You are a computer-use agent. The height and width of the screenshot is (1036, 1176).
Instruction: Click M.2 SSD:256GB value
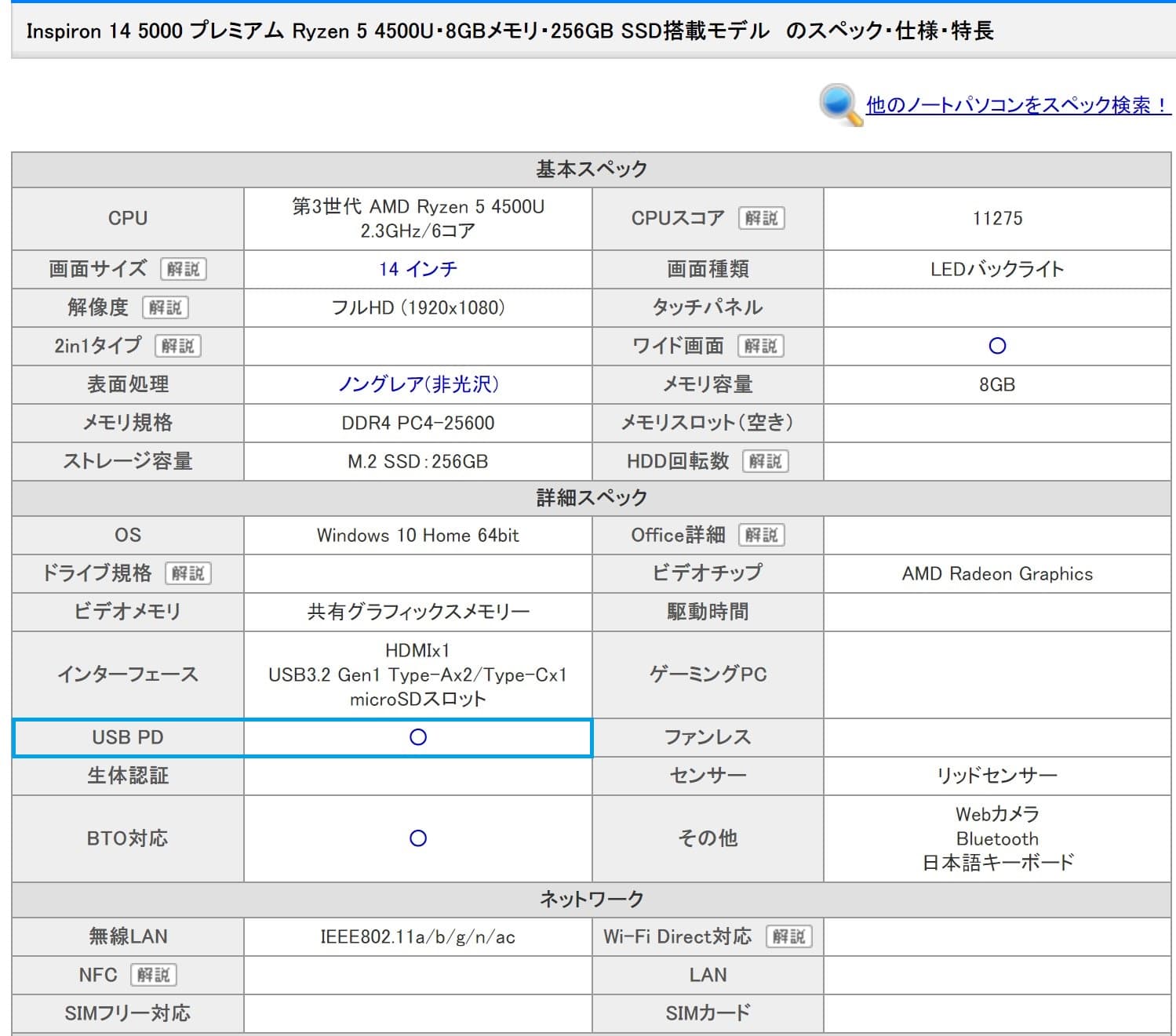(x=418, y=461)
